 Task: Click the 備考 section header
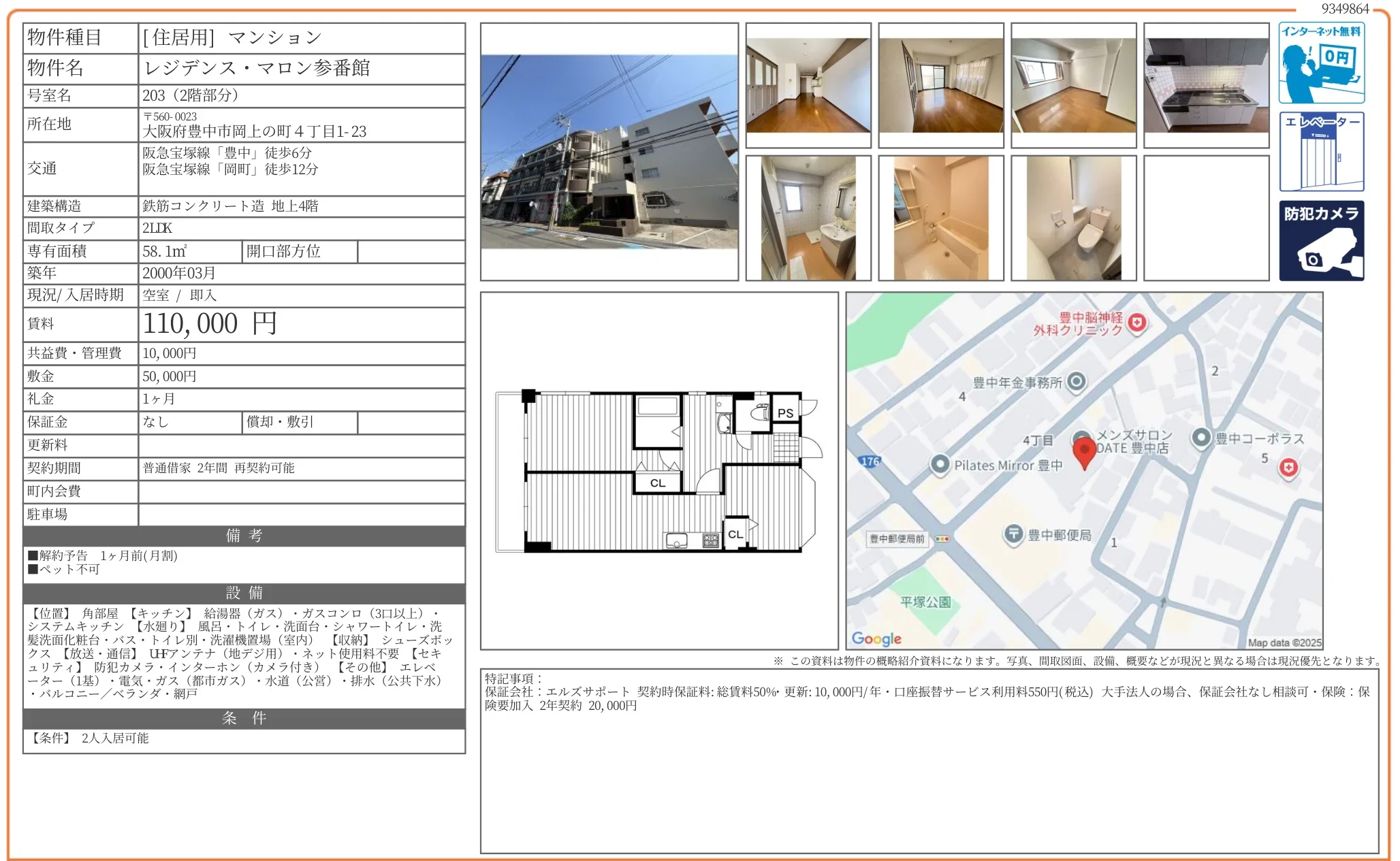tap(244, 536)
